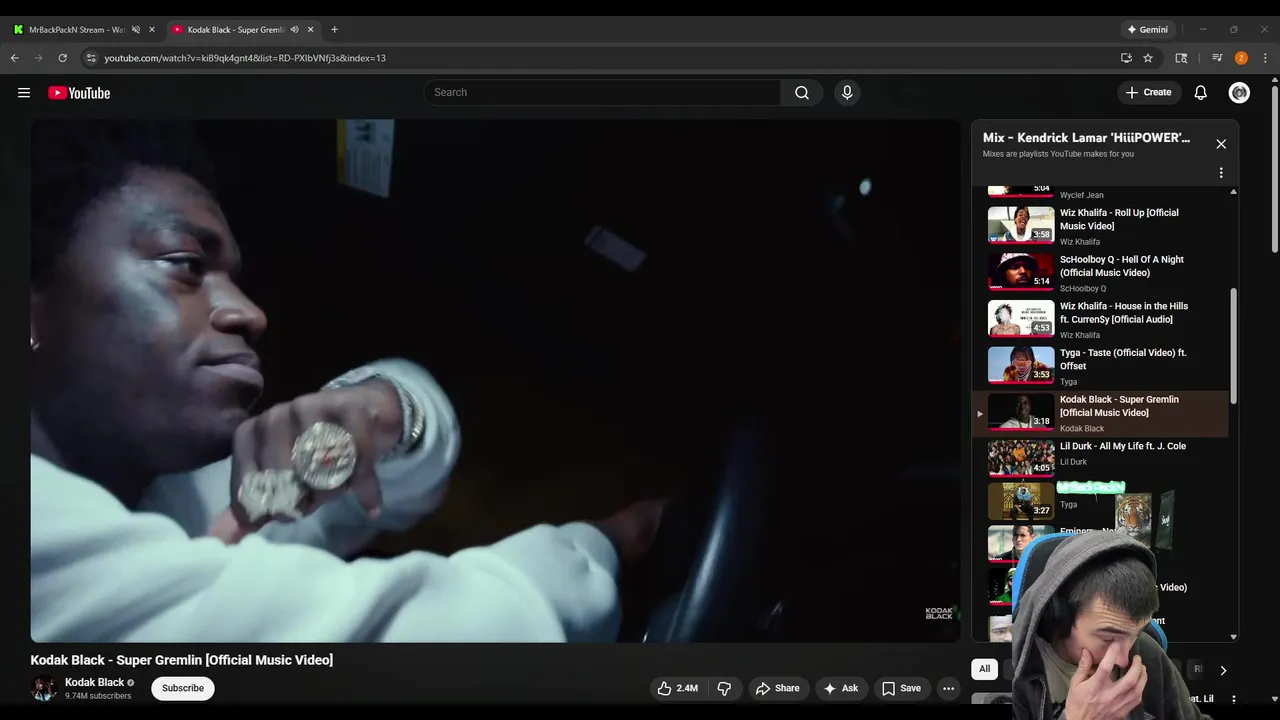Image resolution: width=1280 pixels, height=720 pixels.
Task: Click the Lil Durk channel name
Action: pos(1073,462)
